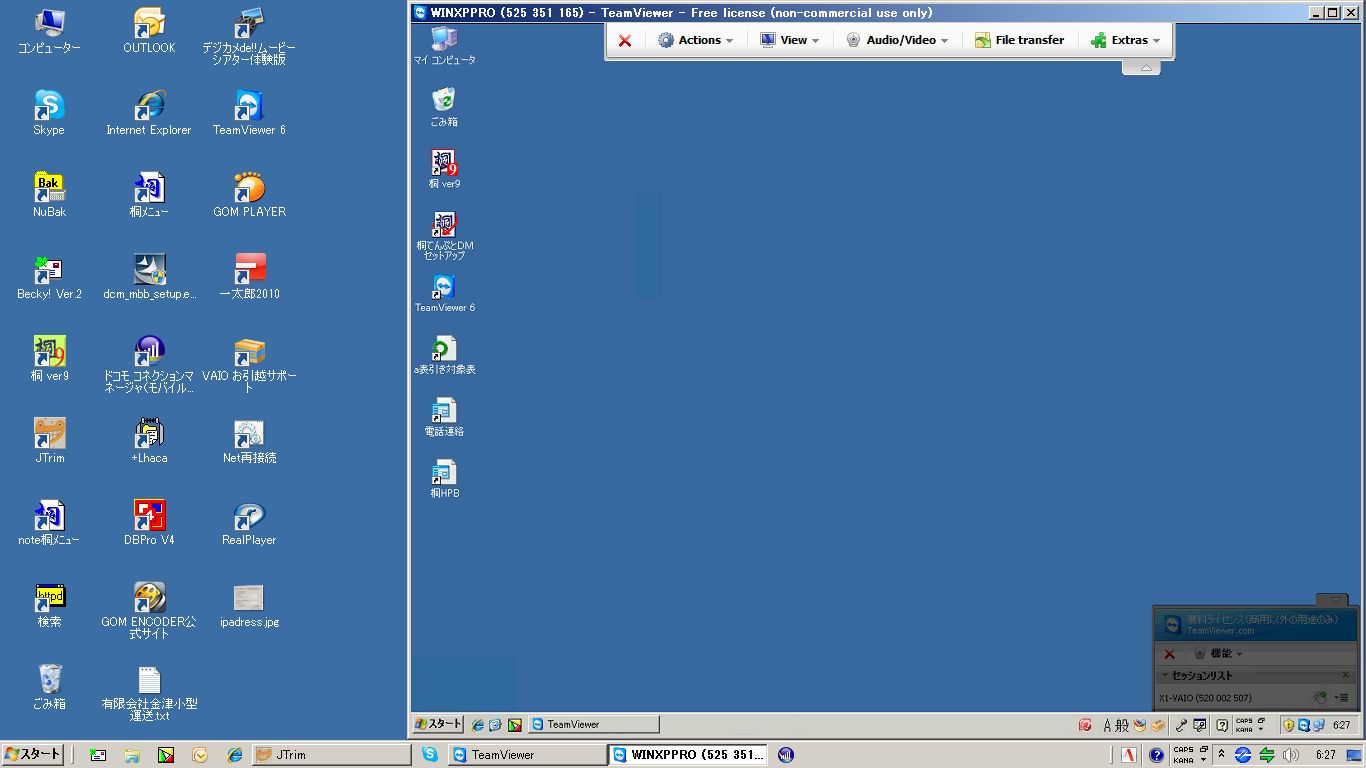Close the remote session with the red X
Viewport: 1366px width, 768px height.
[x=625, y=41]
